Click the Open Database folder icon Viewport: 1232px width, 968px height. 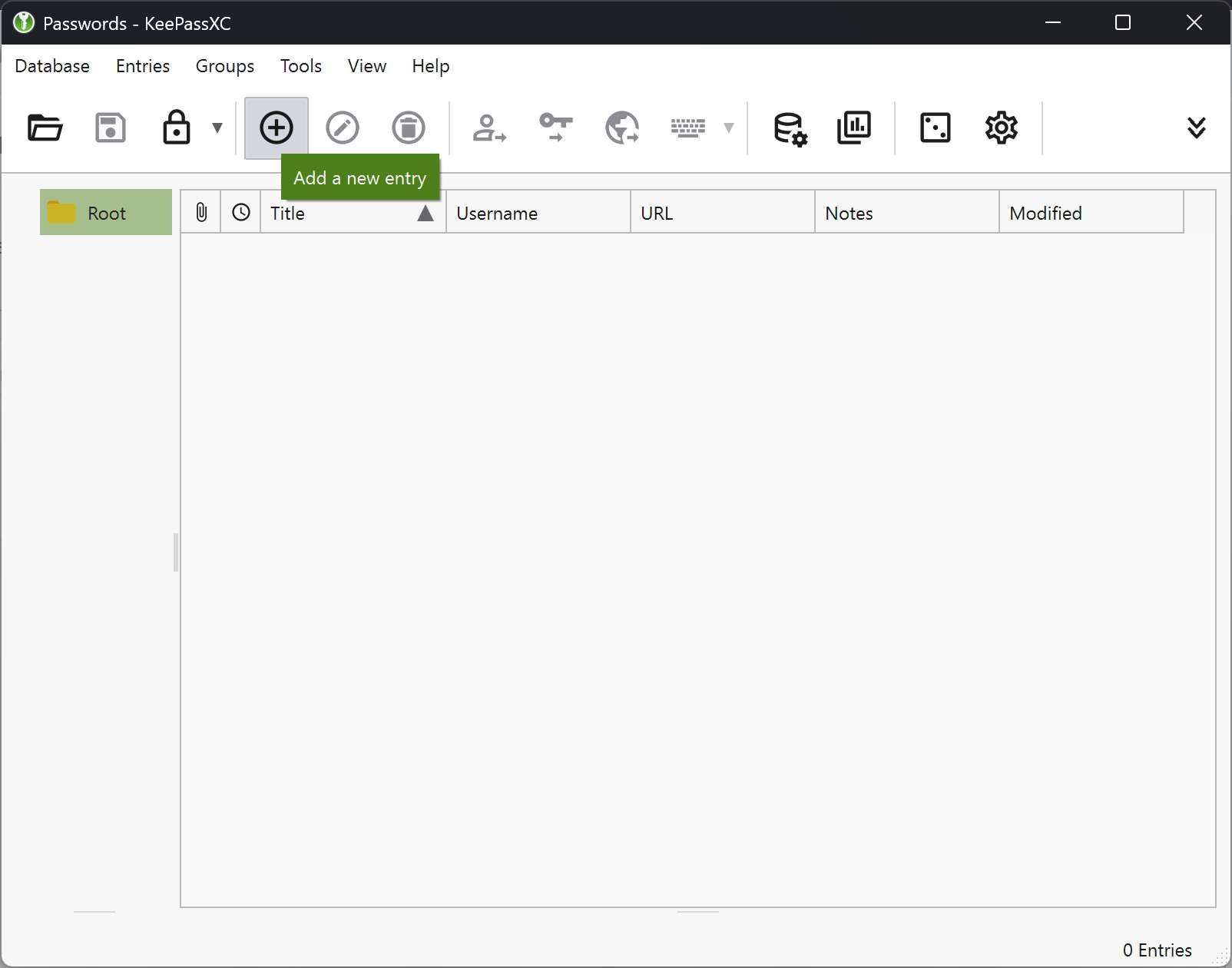coord(45,128)
